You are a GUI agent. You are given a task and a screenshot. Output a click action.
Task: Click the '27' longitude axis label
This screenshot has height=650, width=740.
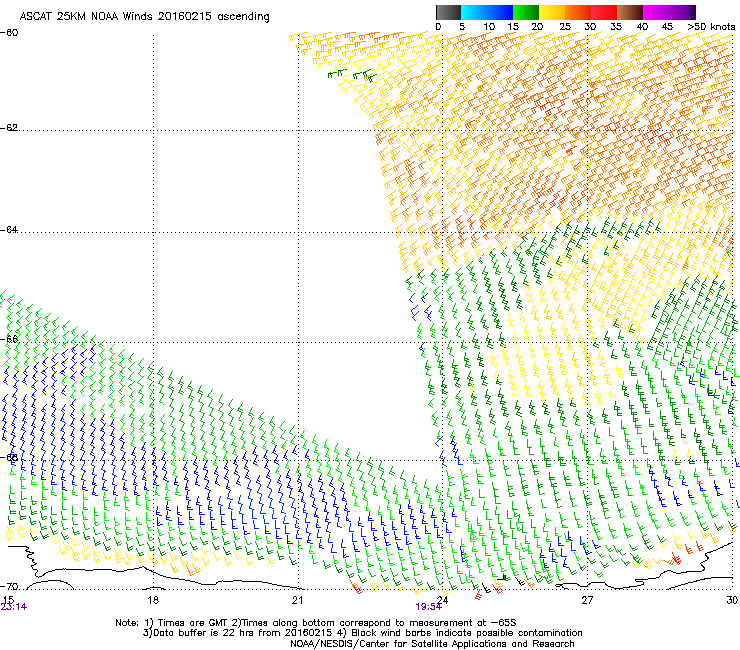pos(587,600)
